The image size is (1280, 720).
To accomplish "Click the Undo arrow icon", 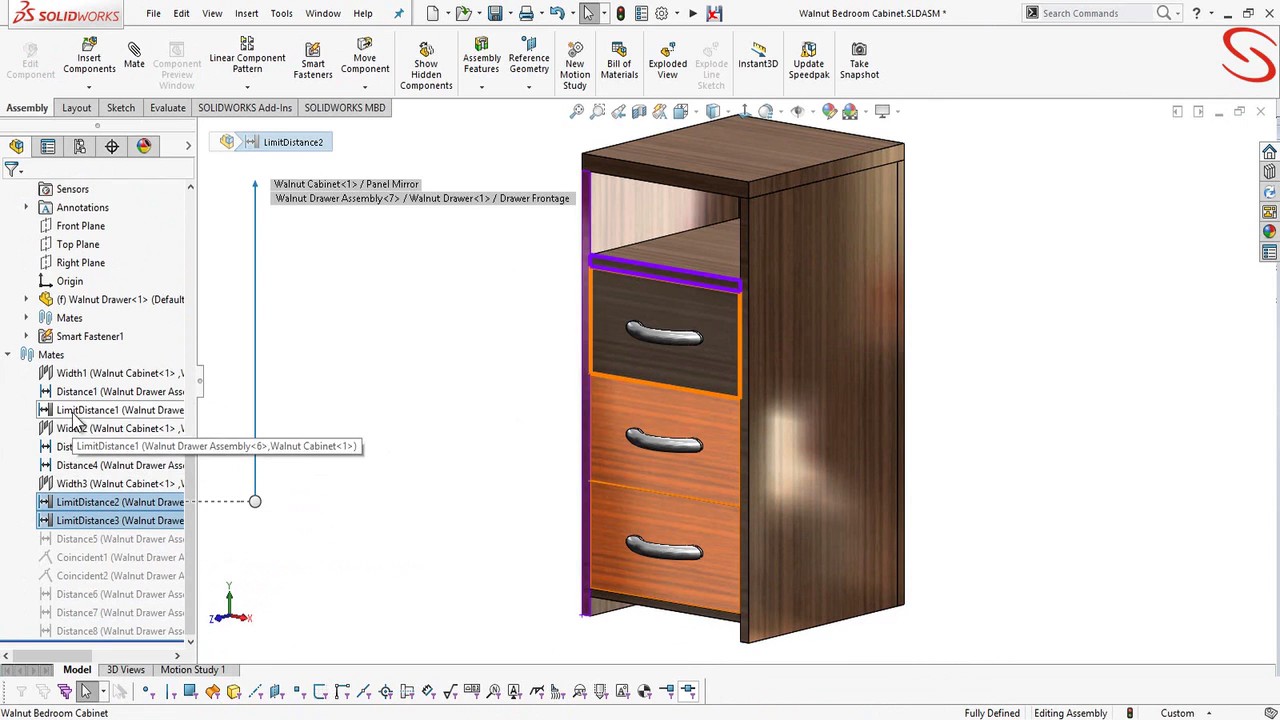I will pos(557,13).
